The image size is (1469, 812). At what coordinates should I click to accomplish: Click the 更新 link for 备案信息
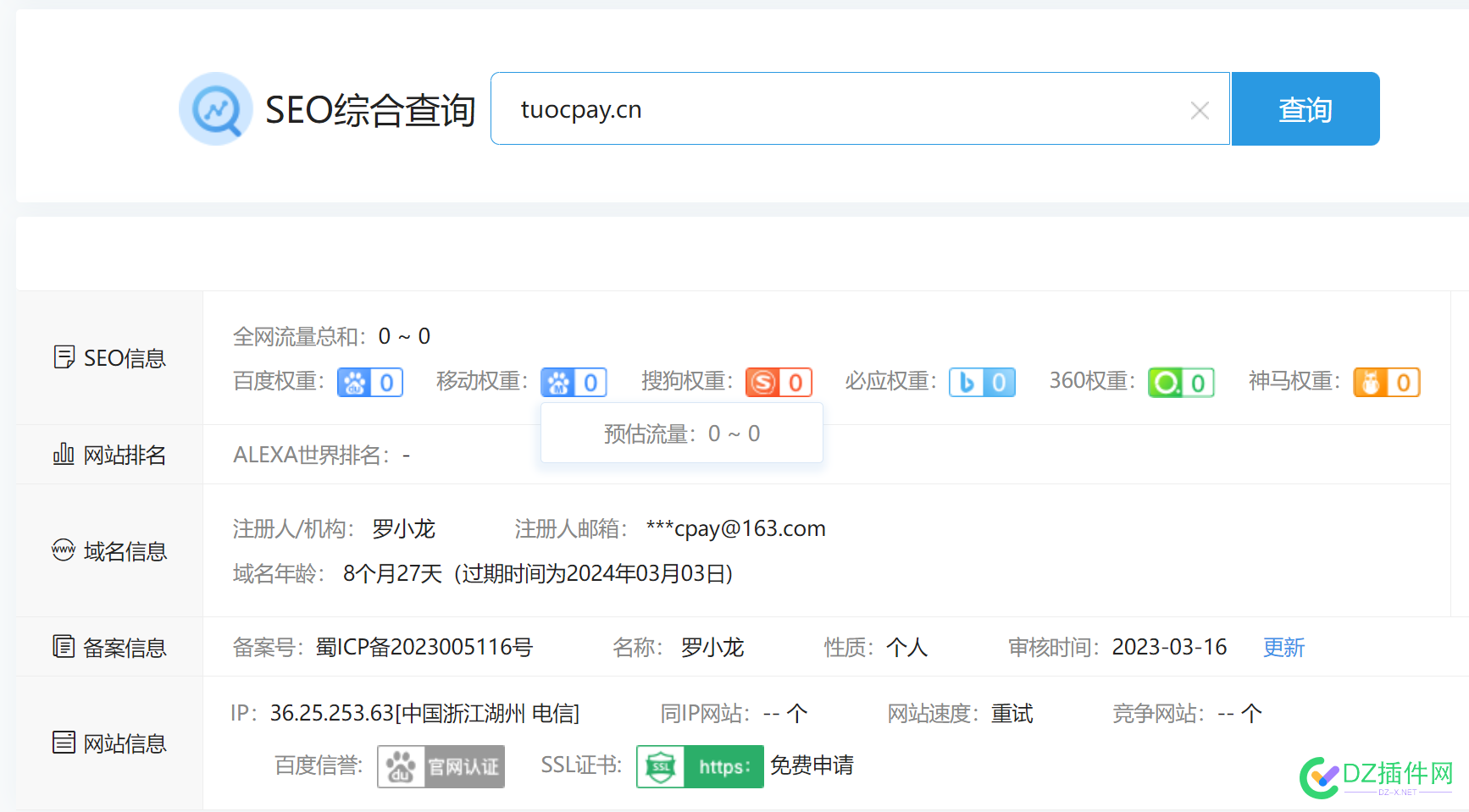click(1283, 648)
